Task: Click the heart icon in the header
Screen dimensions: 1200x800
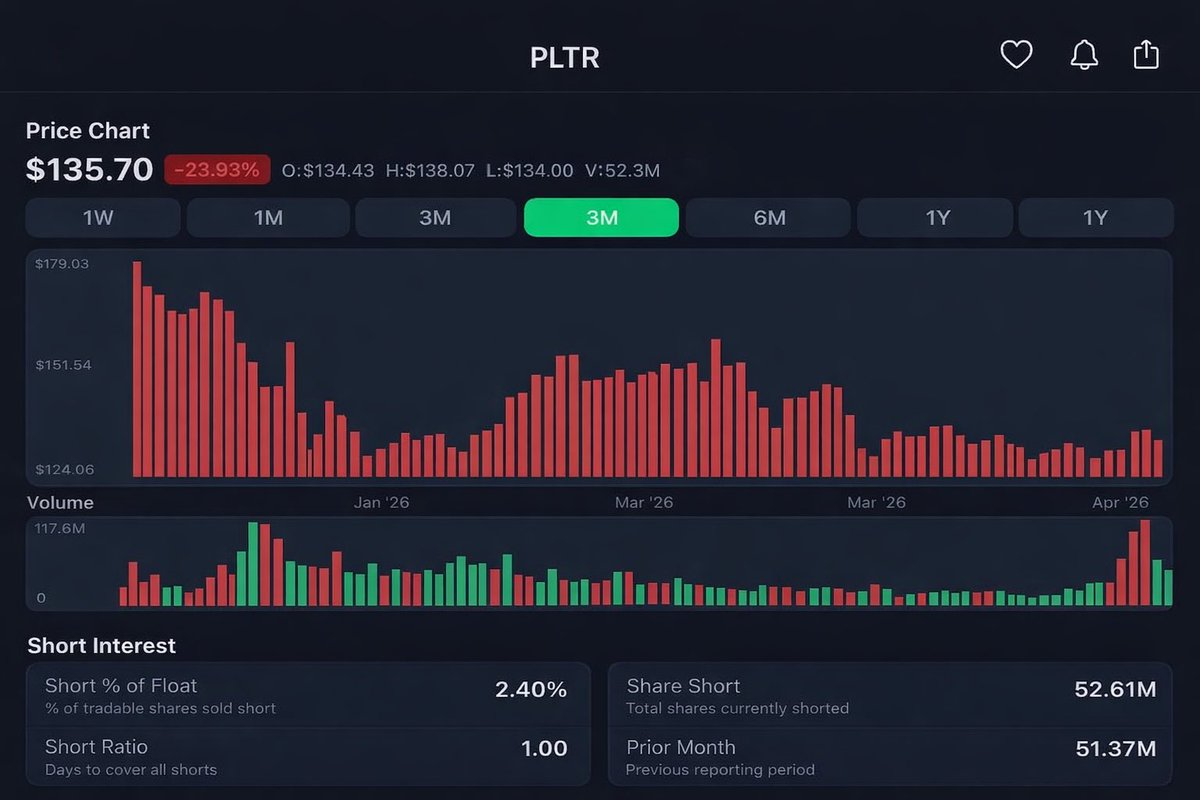Action: click(1017, 55)
